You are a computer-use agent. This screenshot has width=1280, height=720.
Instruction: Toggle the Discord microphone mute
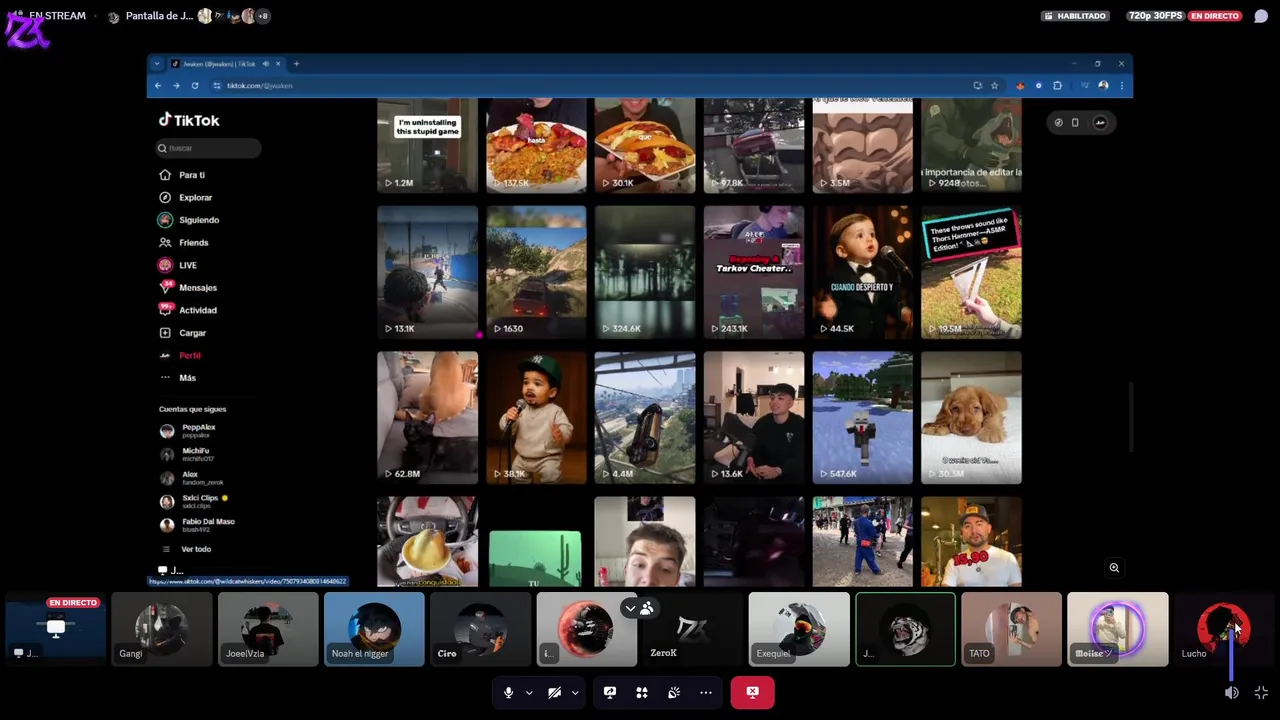tap(508, 692)
